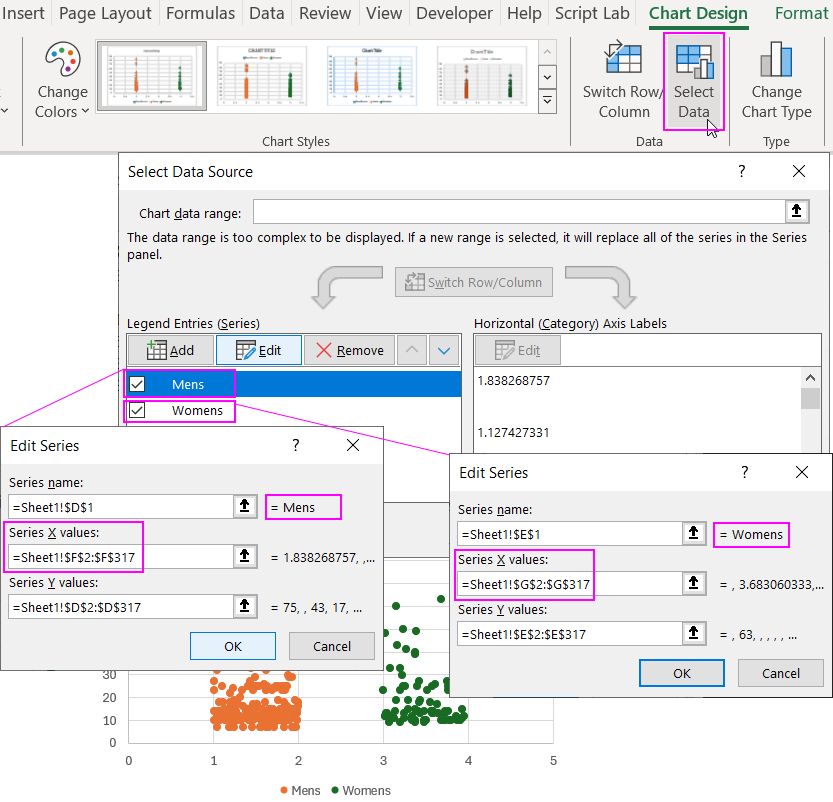The height and width of the screenshot is (802, 833).
Task: Click the Add icon under Legend Entries
Action: coord(170,350)
